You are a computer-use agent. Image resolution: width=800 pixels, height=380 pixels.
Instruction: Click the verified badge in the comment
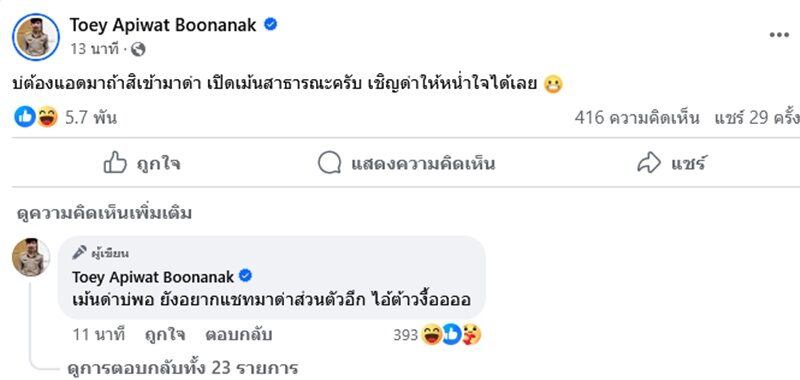245,276
